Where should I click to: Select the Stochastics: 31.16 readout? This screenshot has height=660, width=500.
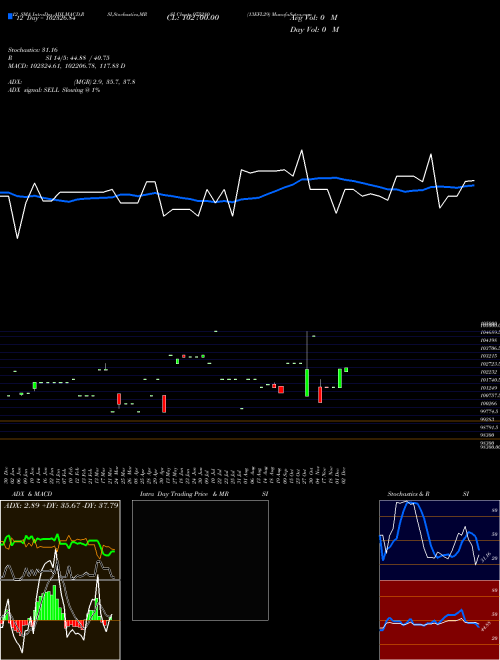32,50
